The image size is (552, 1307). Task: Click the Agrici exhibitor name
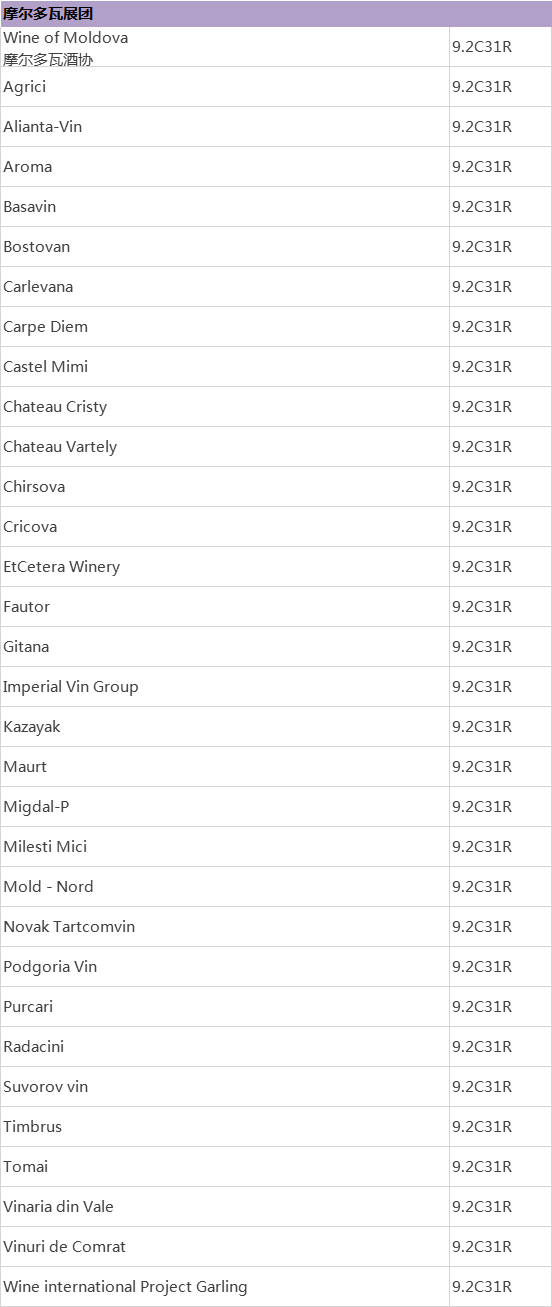[x=25, y=87]
